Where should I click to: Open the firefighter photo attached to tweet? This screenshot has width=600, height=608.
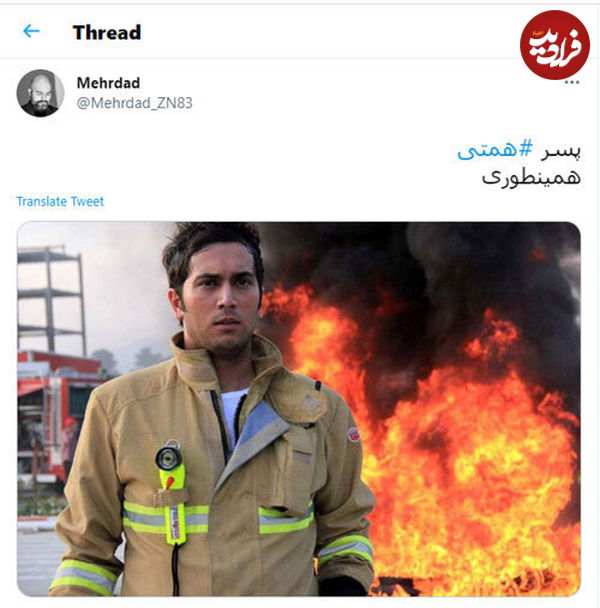click(299, 409)
